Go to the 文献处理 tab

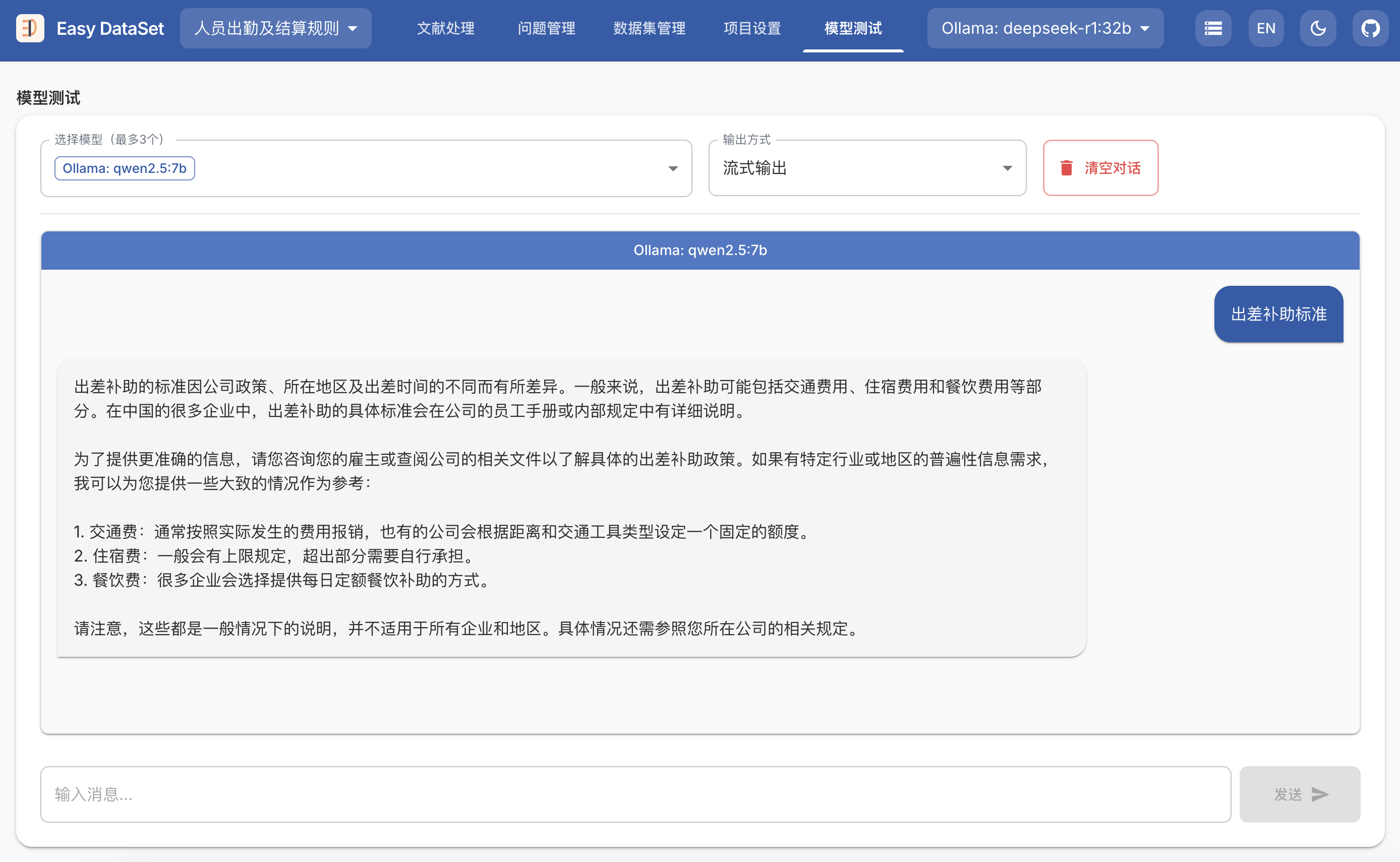(x=445, y=28)
